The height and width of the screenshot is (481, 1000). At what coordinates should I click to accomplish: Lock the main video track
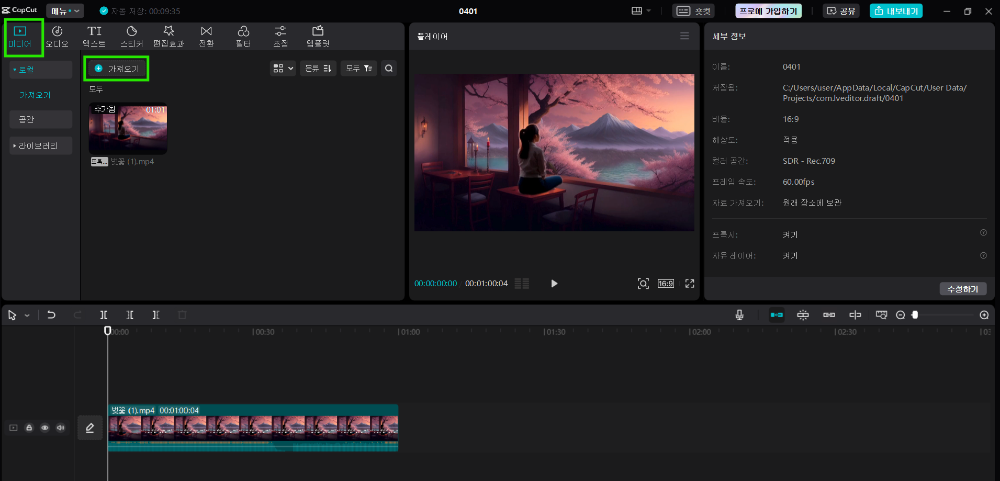[x=29, y=428]
